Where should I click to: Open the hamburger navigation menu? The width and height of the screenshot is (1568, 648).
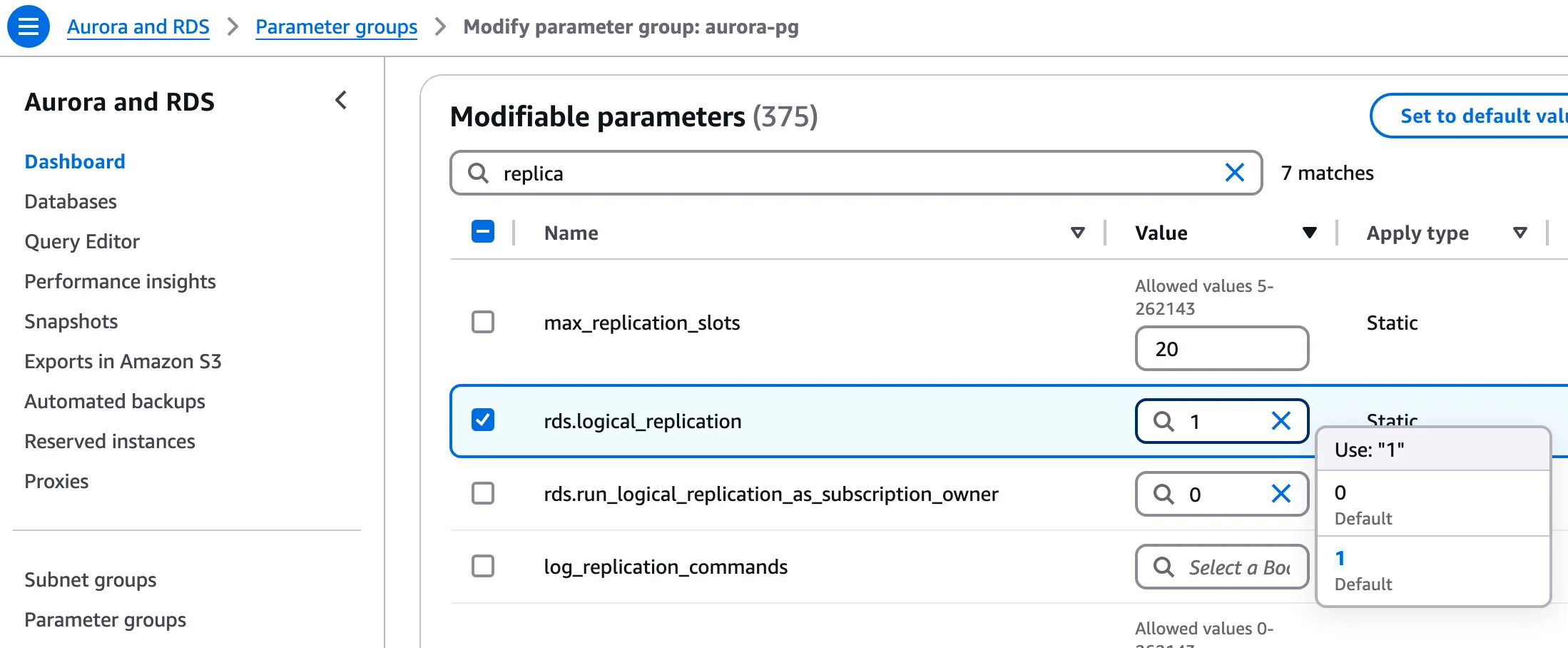[28, 26]
